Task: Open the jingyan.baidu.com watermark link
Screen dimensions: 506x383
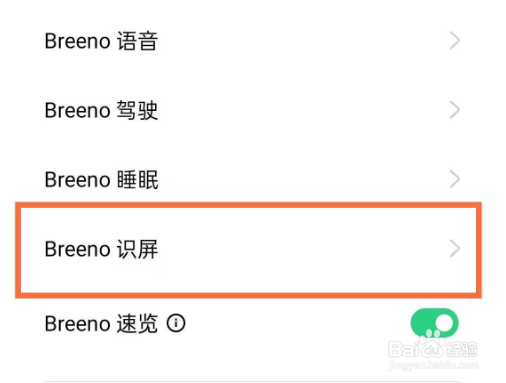Action: tap(433, 365)
